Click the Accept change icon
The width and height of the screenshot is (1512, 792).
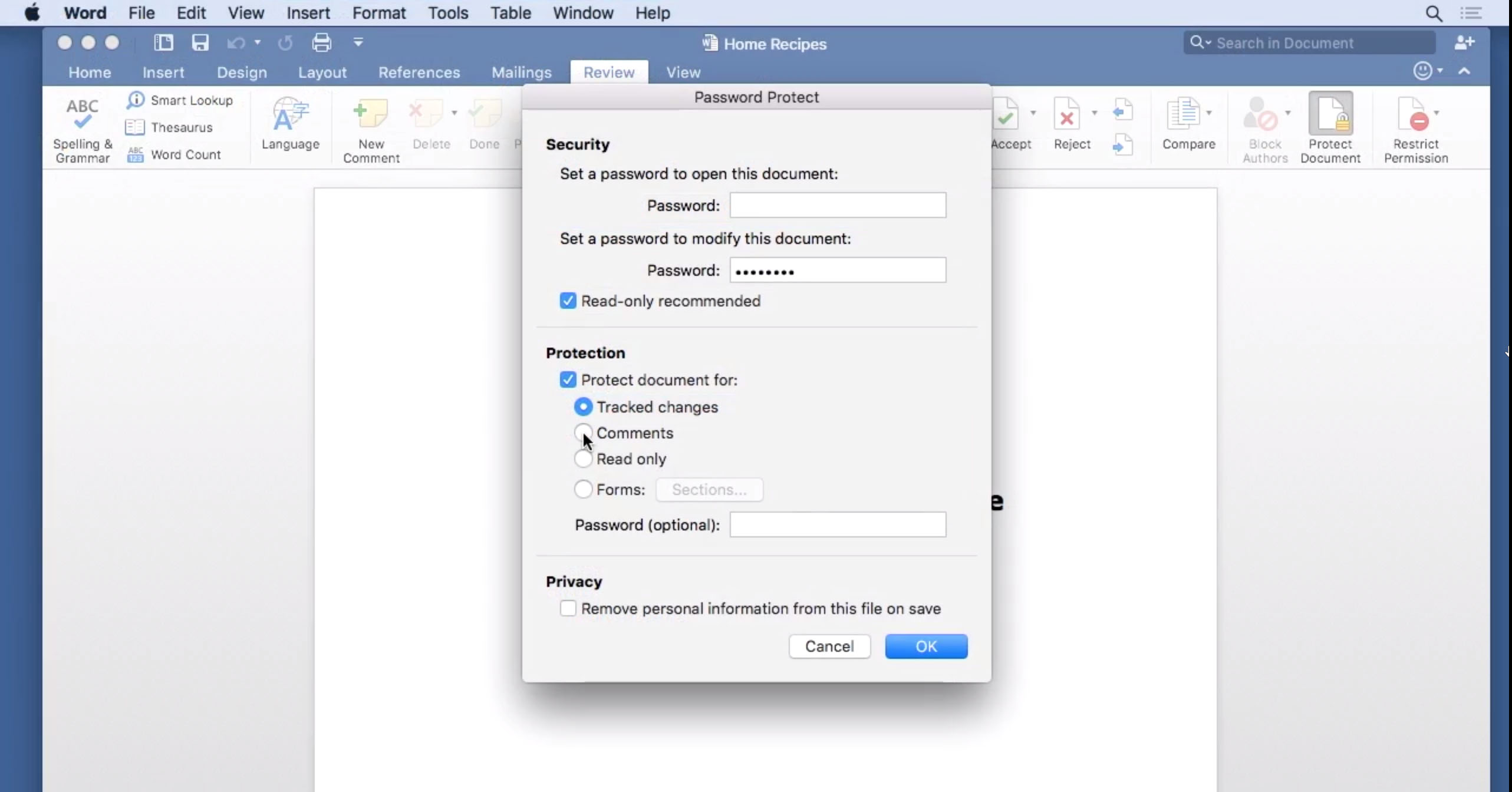1006,114
